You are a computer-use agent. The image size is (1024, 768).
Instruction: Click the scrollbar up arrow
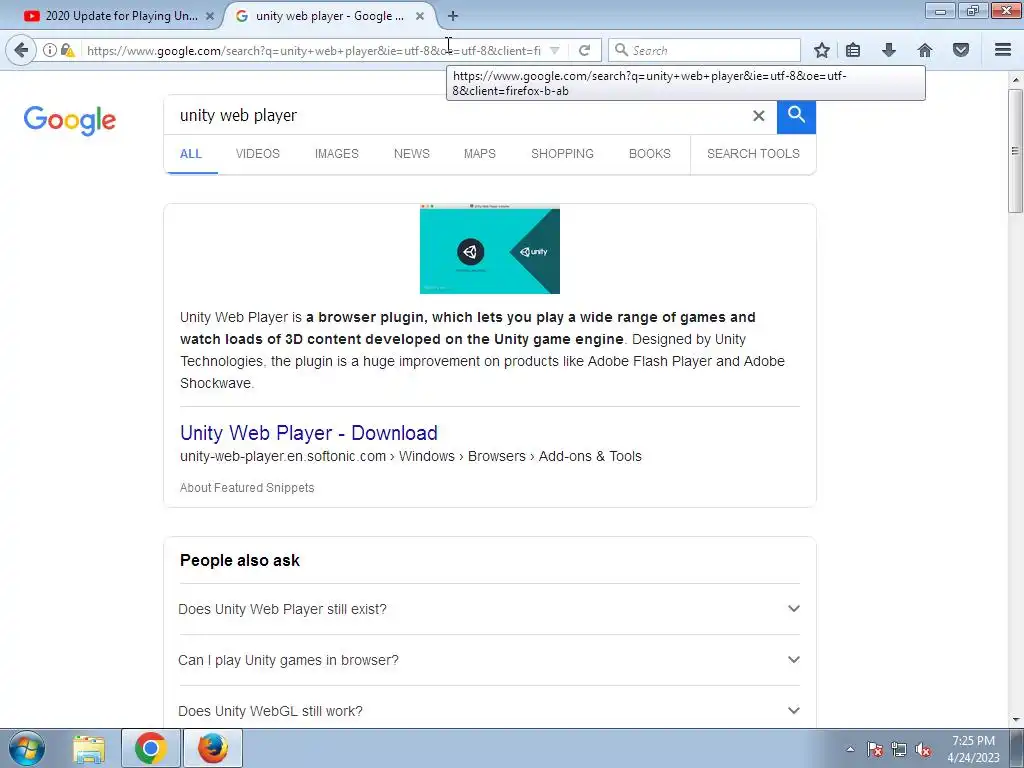(1016, 79)
